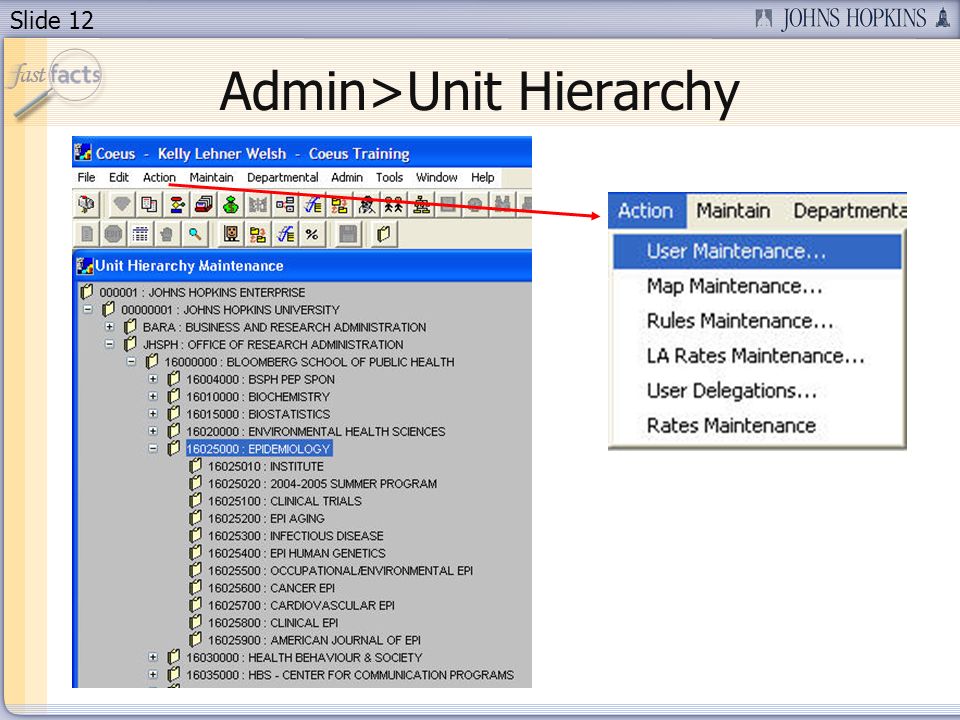Open the Departmental menu in the Coeus menu bar
Viewport: 960px width, 720px height.
[283, 178]
